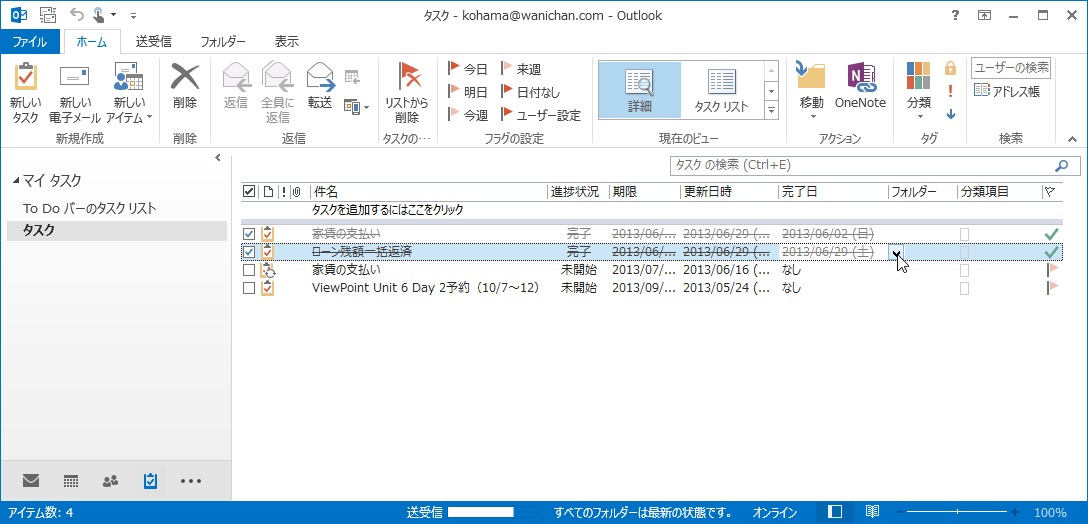Collapse the ribbon with caret arrow
This screenshot has width=1088, height=524.
point(1073,139)
